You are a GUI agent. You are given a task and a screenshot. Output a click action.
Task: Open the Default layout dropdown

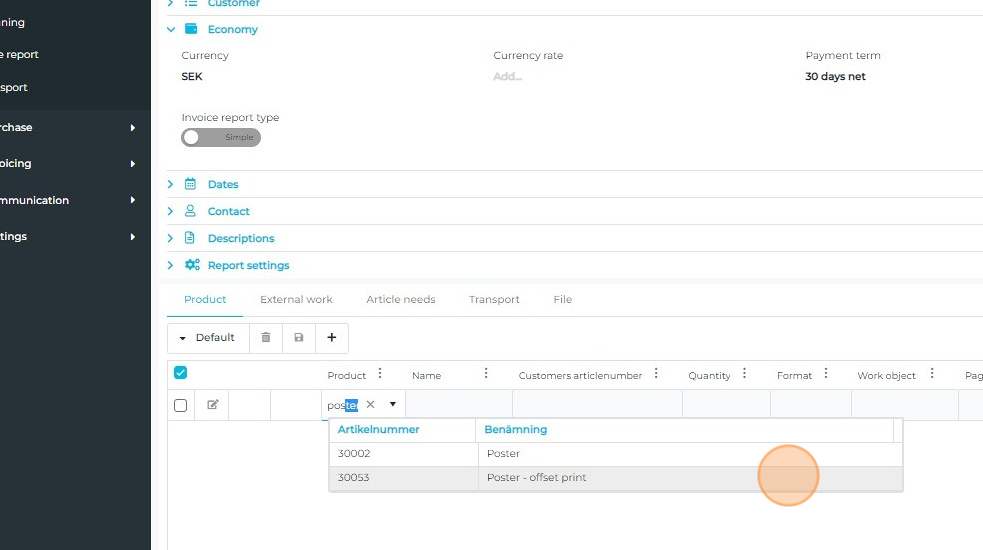[207, 338]
